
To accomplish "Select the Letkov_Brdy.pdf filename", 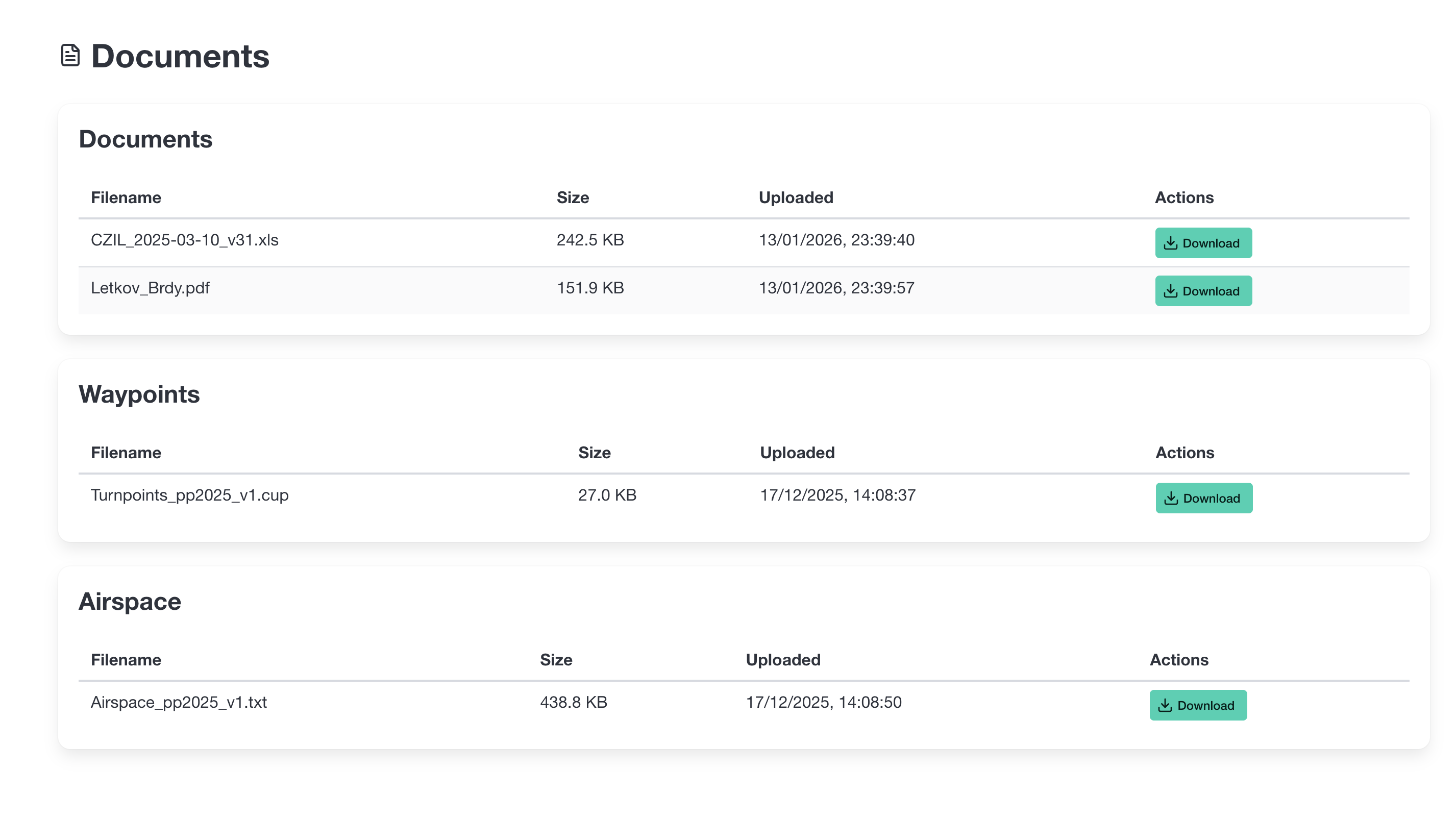I will tap(150, 288).
